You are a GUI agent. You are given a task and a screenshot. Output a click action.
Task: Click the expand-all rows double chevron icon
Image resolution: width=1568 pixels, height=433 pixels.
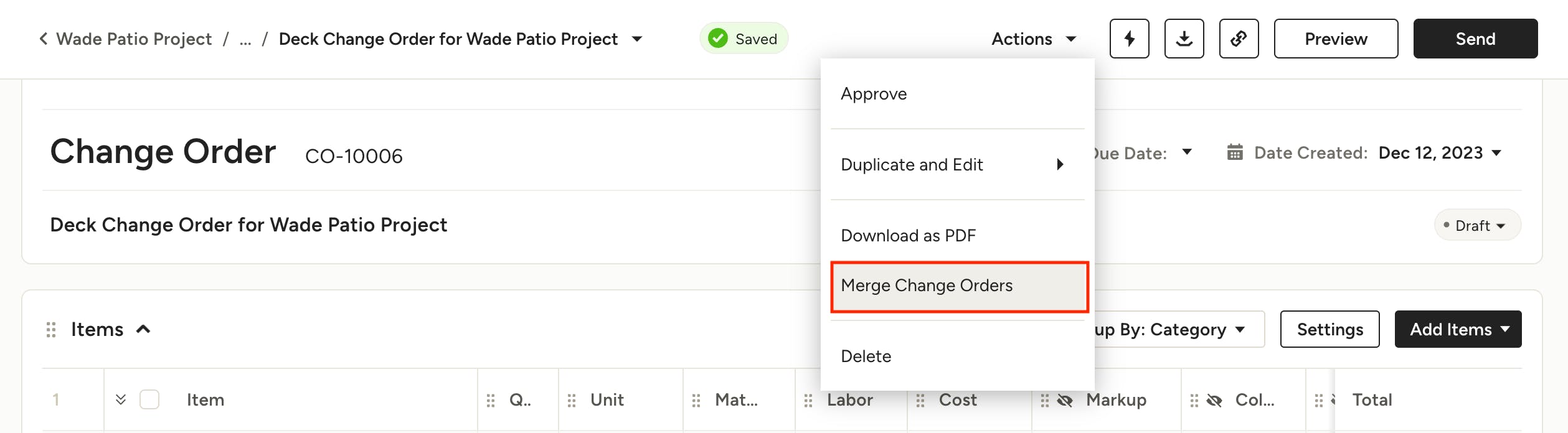(121, 399)
